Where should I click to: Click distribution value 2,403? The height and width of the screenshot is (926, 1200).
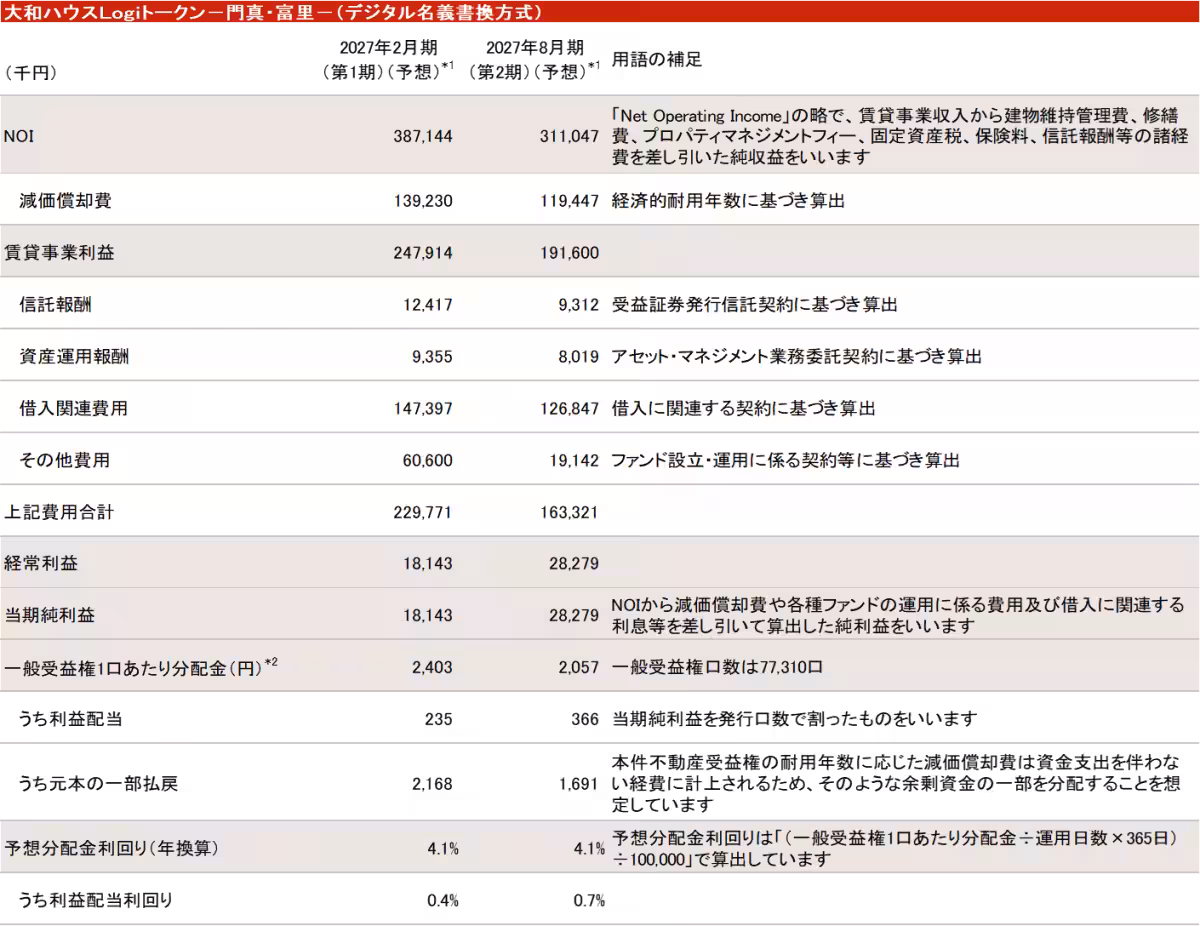pyautogui.click(x=432, y=668)
